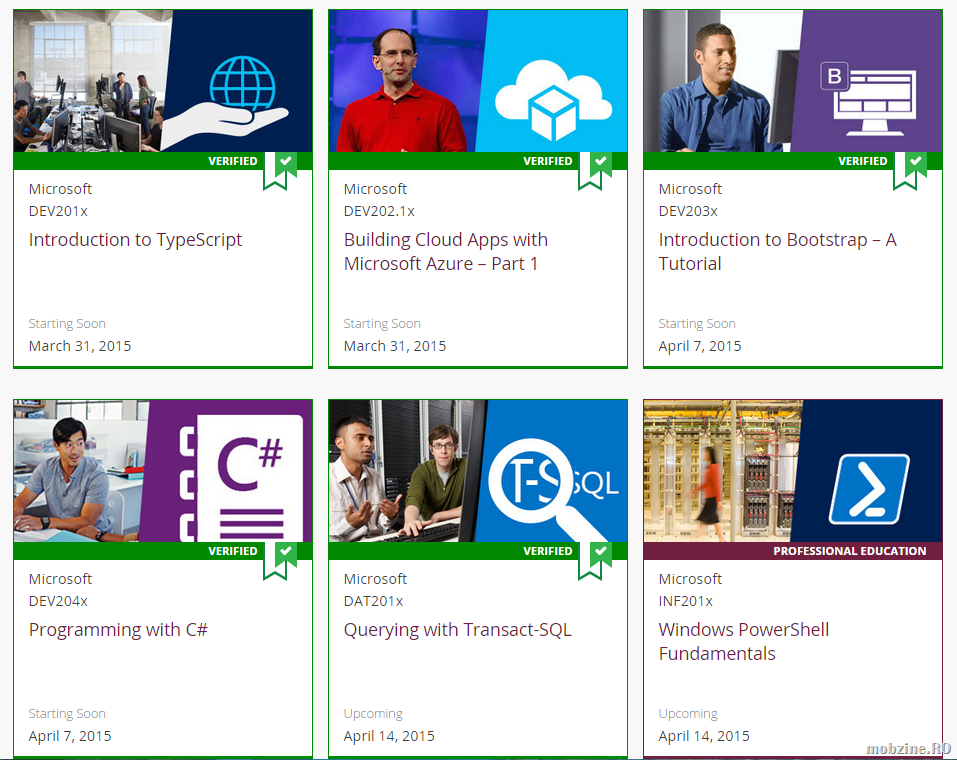
Task: Click Microsoft label above DEV201x
Action: (x=60, y=189)
